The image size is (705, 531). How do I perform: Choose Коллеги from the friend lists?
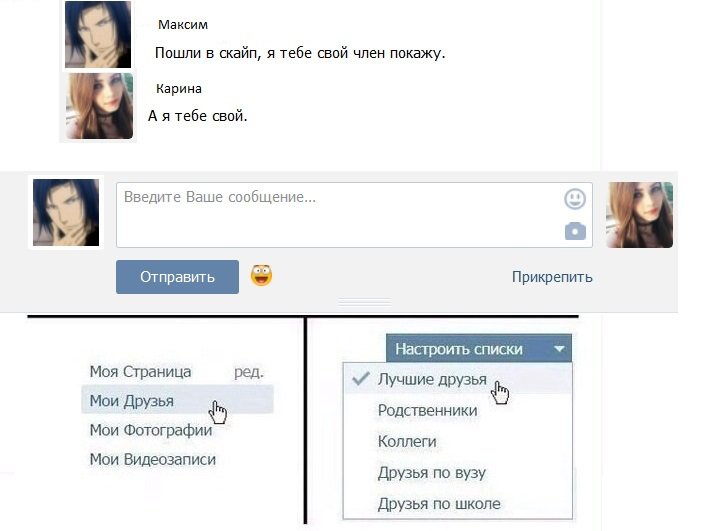[x=407, y=441]
